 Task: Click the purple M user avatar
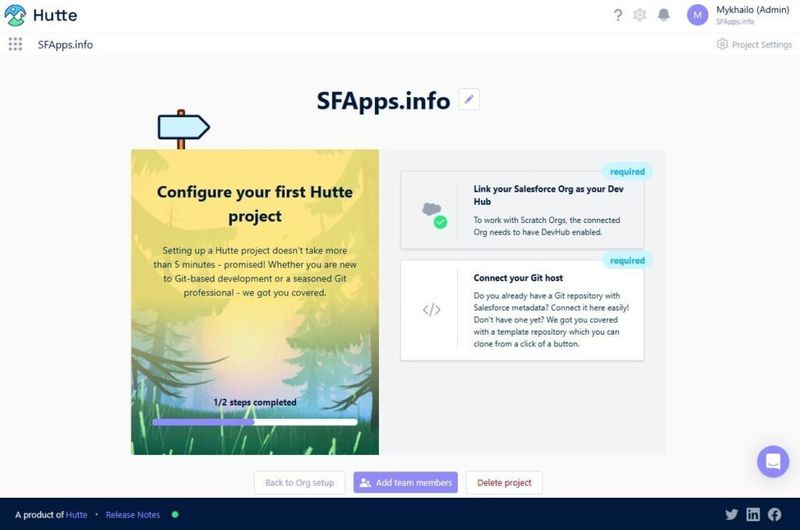[x=697, y=15]
